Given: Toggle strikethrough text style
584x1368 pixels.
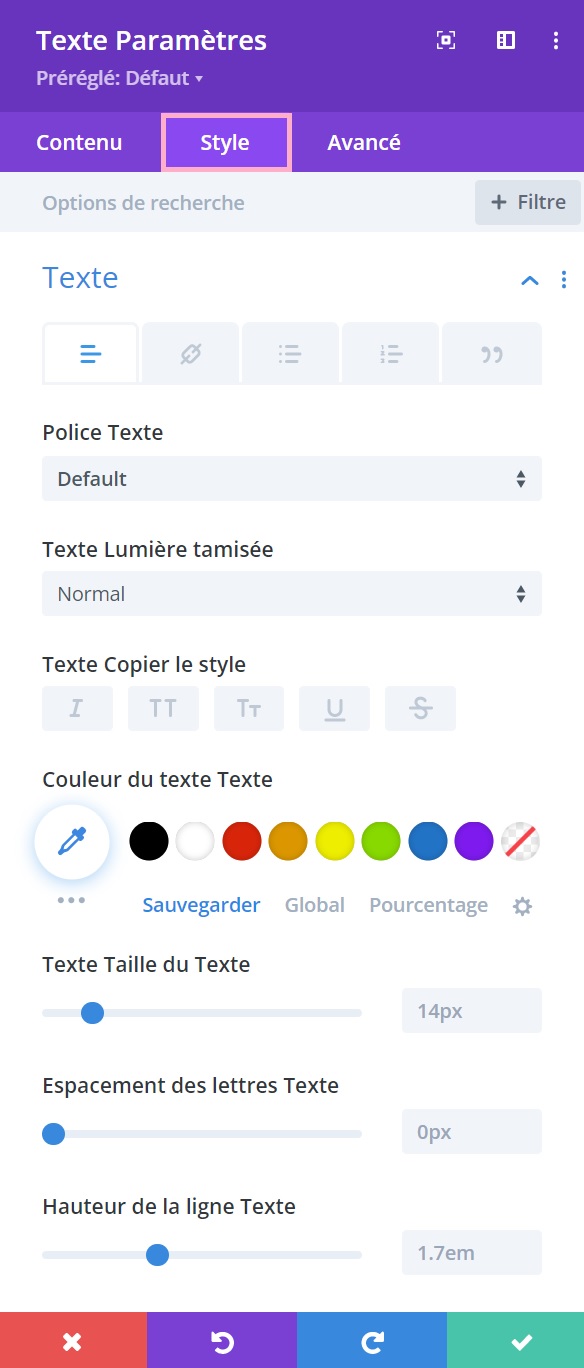Looking at the screenshot, I should pos(421,708).
